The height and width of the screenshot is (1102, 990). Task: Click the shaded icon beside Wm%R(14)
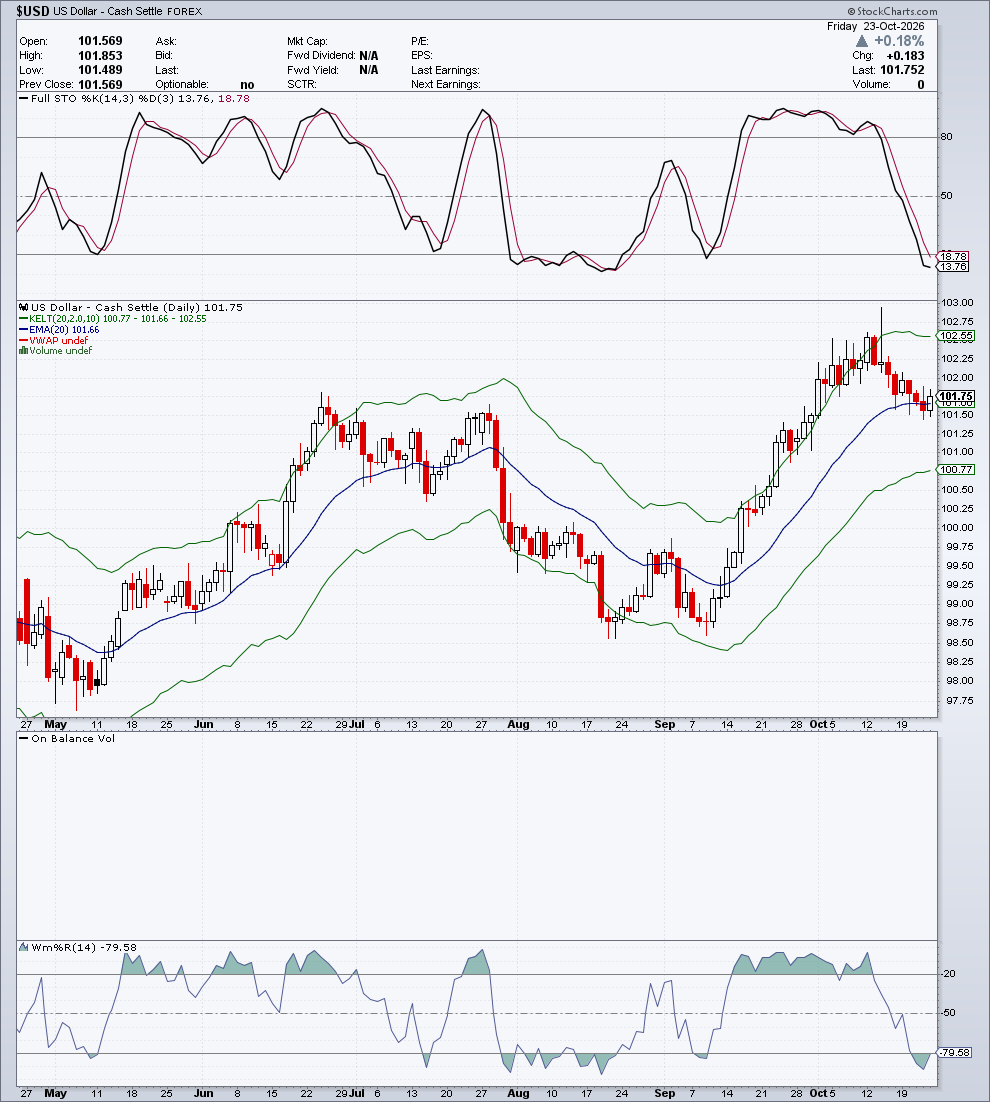pos(24,947)
